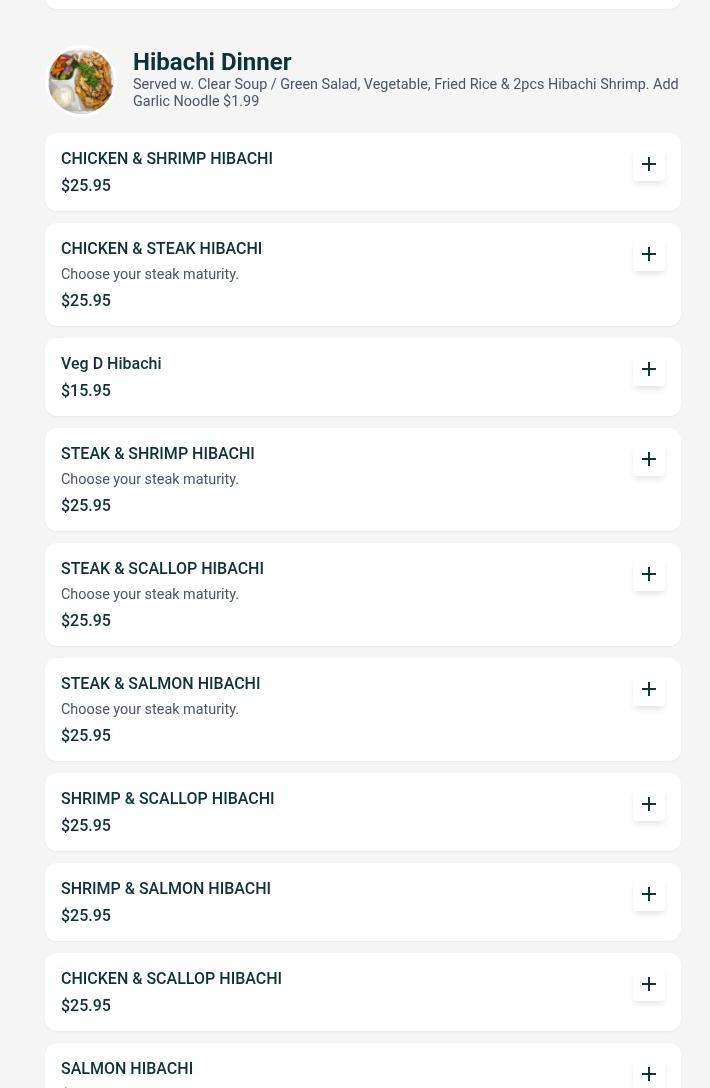
Task: Select the CHICKEN & SCALLOP HIBACHI title
Action: click(x=171, y=978)
